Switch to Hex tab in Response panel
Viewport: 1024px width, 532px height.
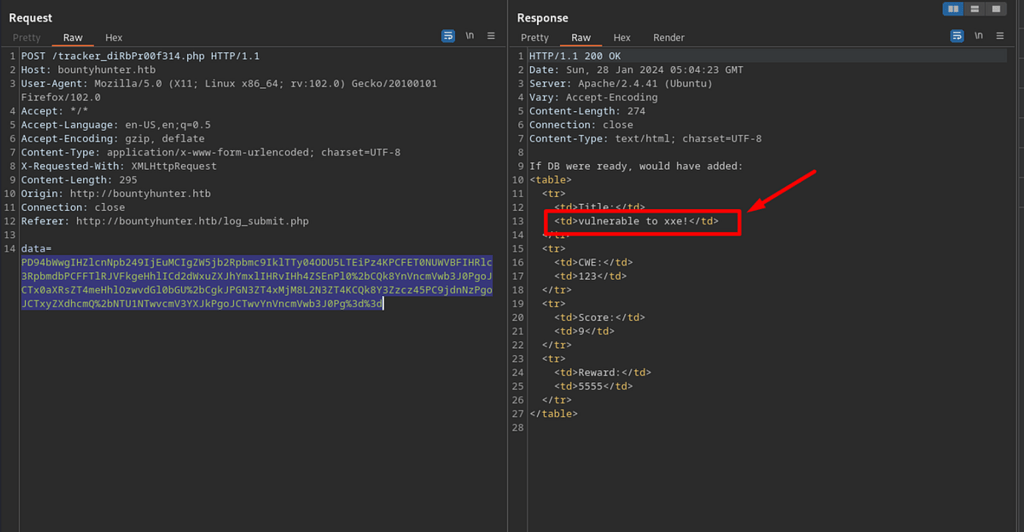coord(622,38)
